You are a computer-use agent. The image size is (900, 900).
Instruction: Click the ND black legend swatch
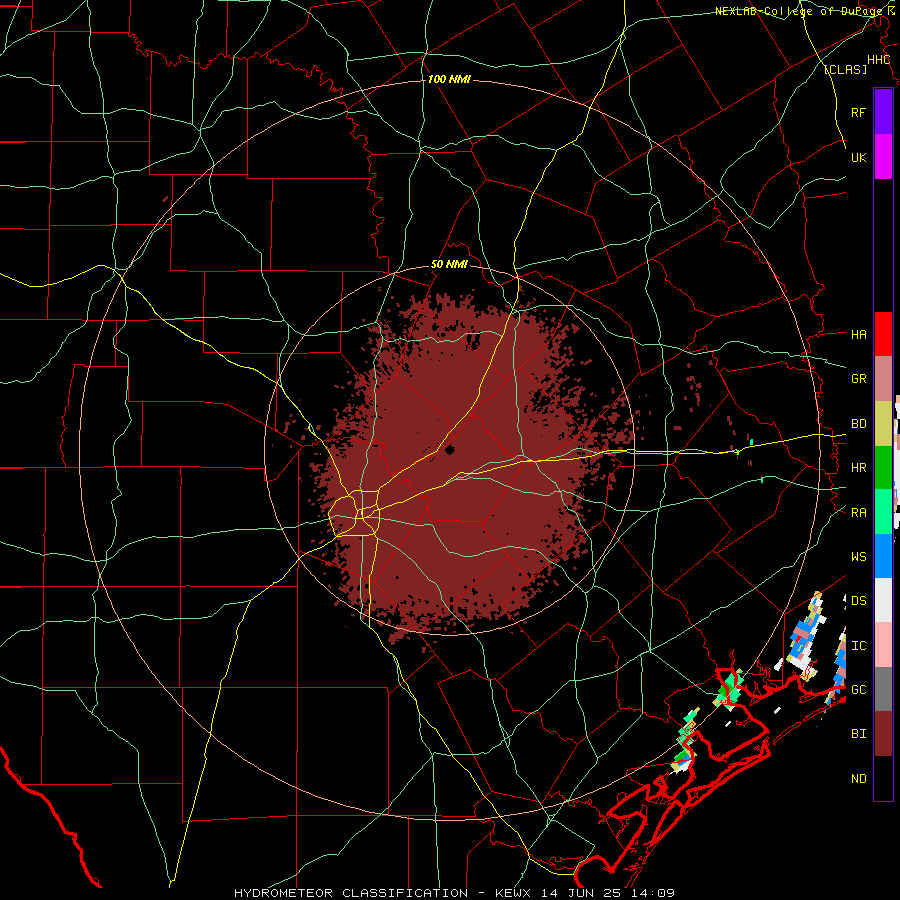883,778
